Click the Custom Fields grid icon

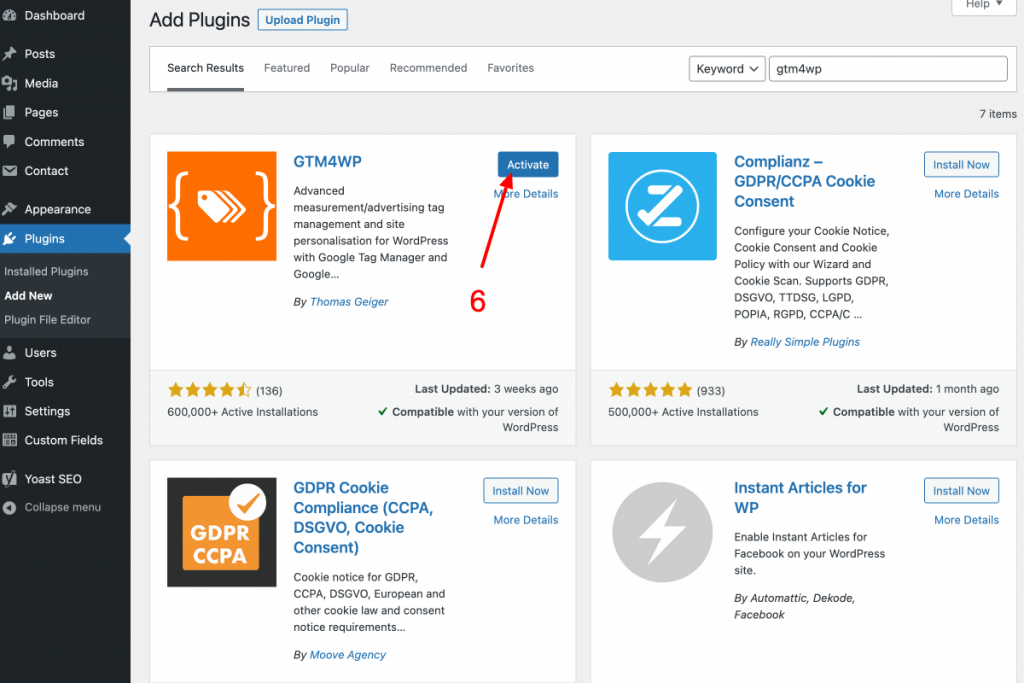pos(9,440)
